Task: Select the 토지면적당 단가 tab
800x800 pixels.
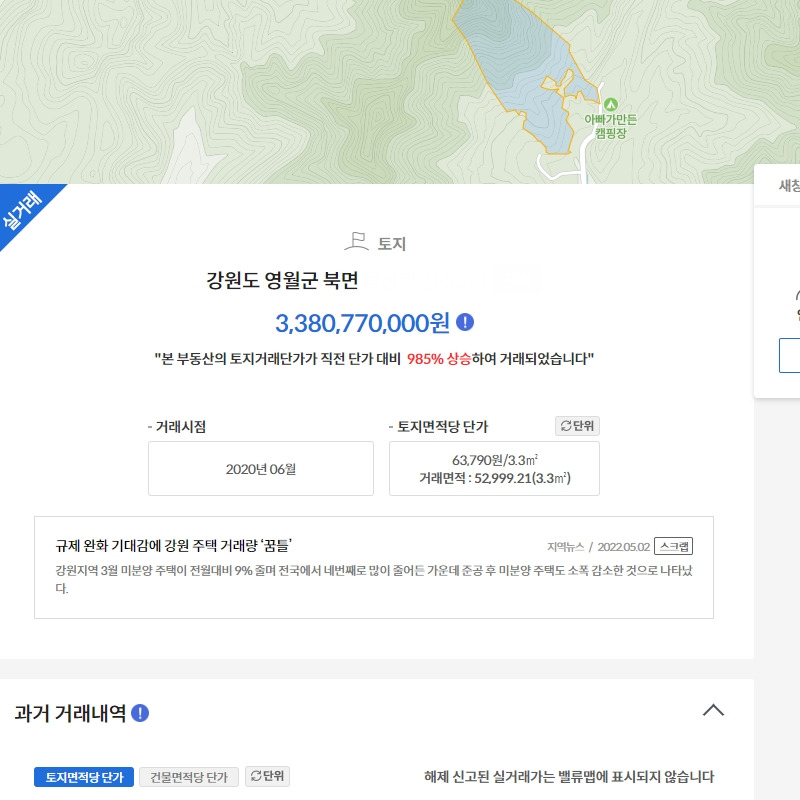Action: [84, 776]
